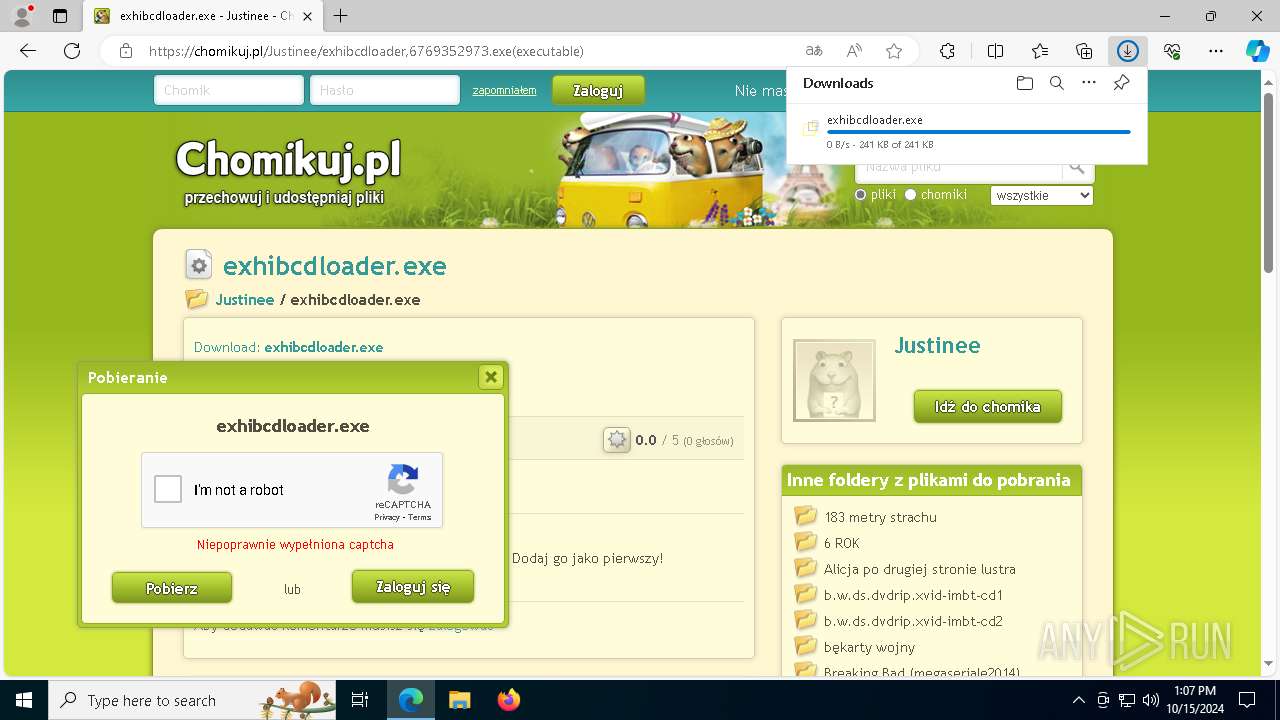This screenshot has height=720, width=1280.
Task: Click the rating gear icon
Action: 617,440
